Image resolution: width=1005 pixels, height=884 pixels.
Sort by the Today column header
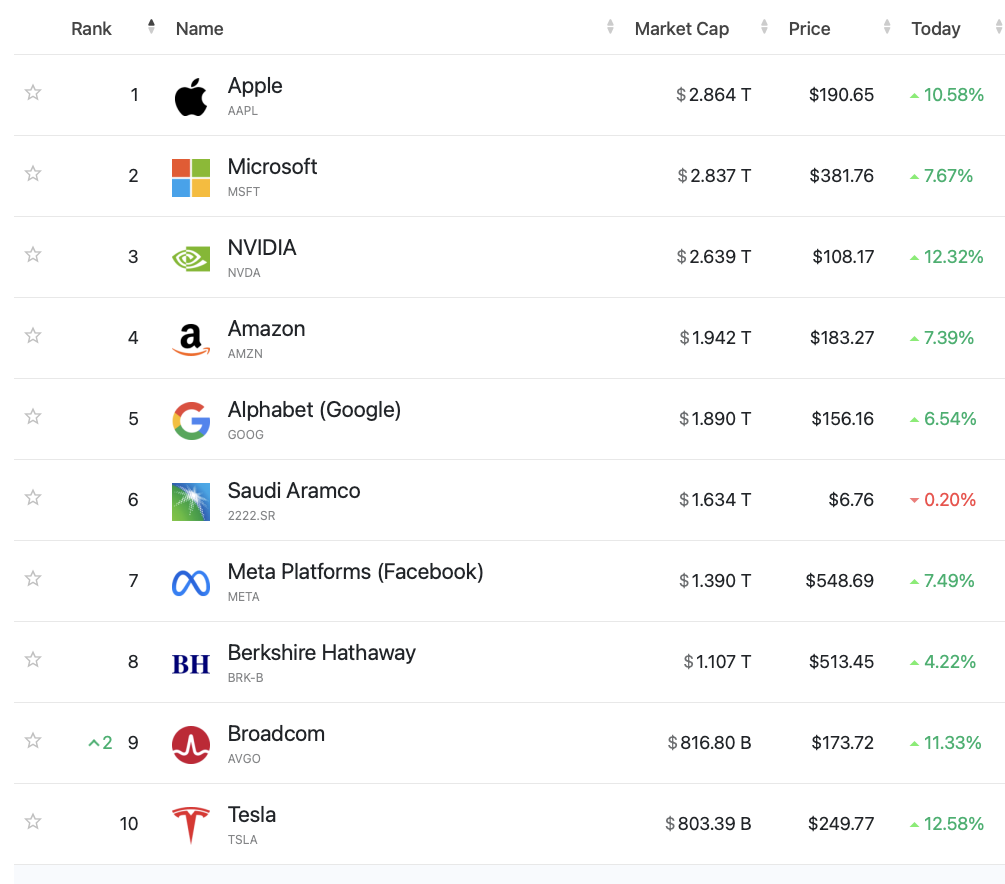coord(935,29)
